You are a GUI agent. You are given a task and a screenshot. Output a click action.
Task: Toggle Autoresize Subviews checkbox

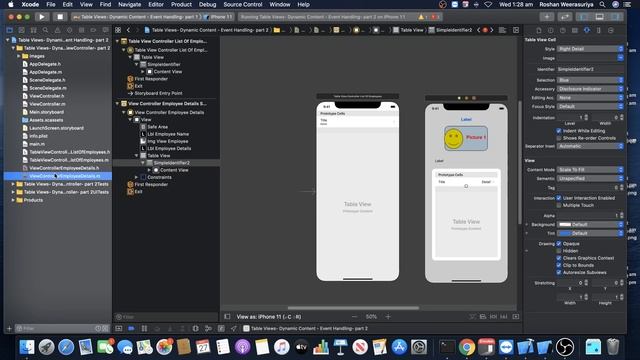559,273
